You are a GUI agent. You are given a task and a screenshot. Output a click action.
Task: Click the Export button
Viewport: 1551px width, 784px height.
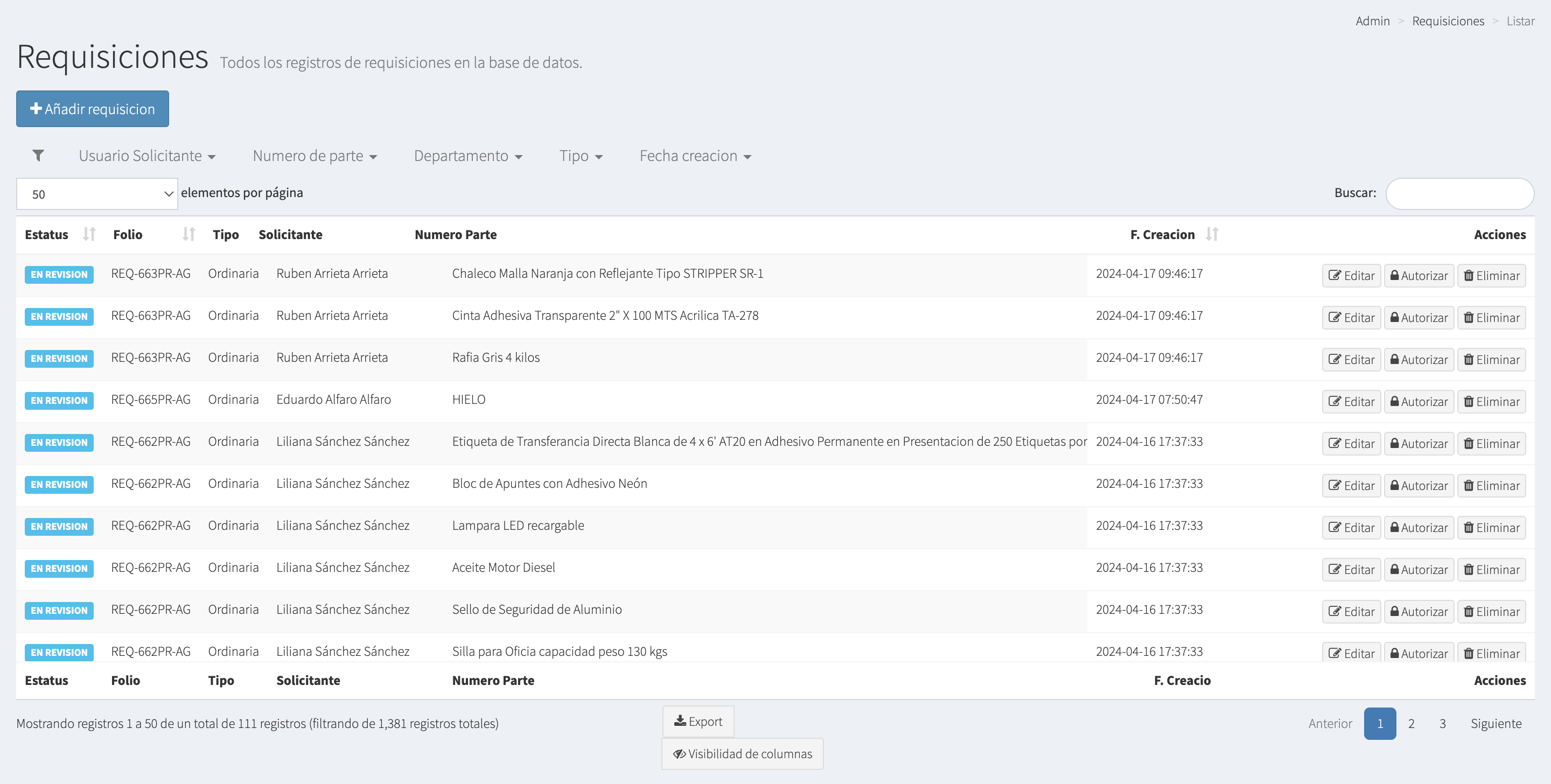(x=698, y=722)
